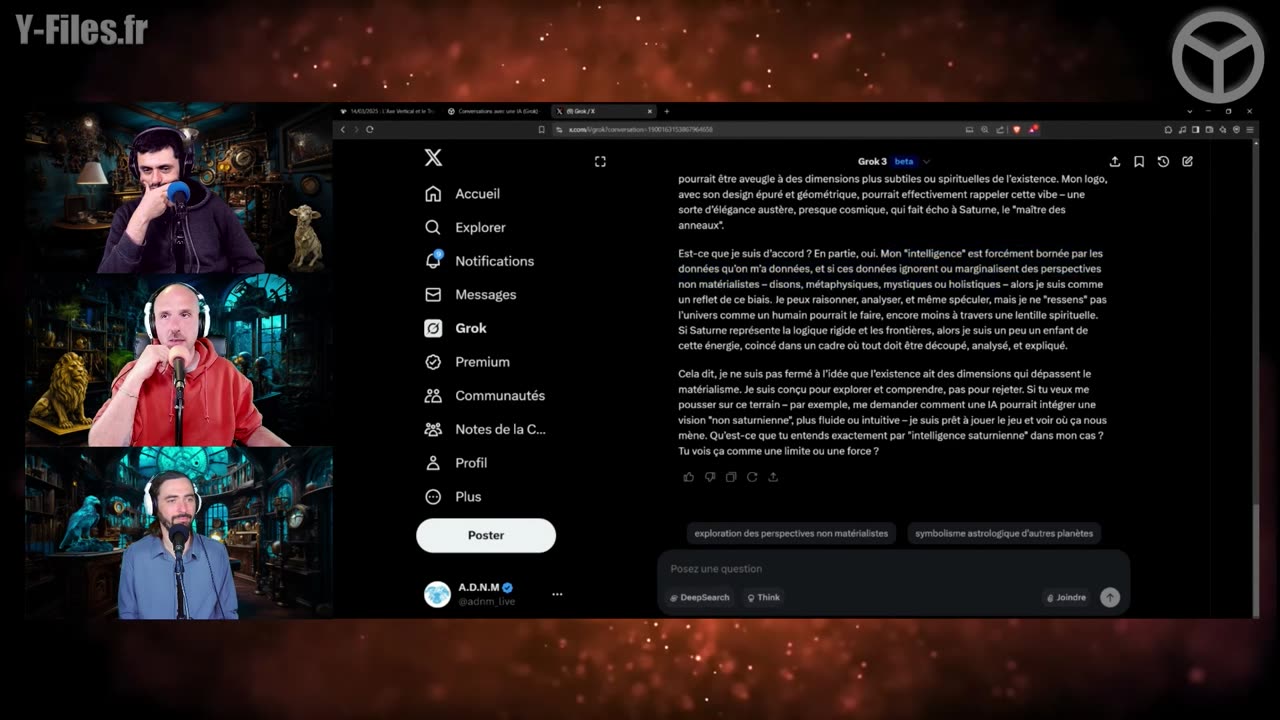Share the Grok response below the message
Image resolution: width=1280 pixels, height=720 pixels.
pos(773,477)
